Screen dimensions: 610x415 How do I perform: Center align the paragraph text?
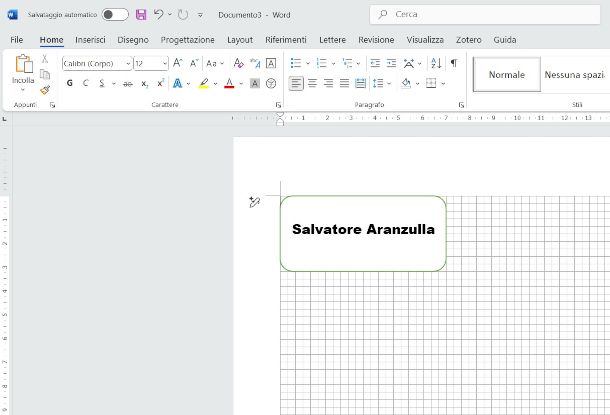pyautogui.click(x=312, y=83)
